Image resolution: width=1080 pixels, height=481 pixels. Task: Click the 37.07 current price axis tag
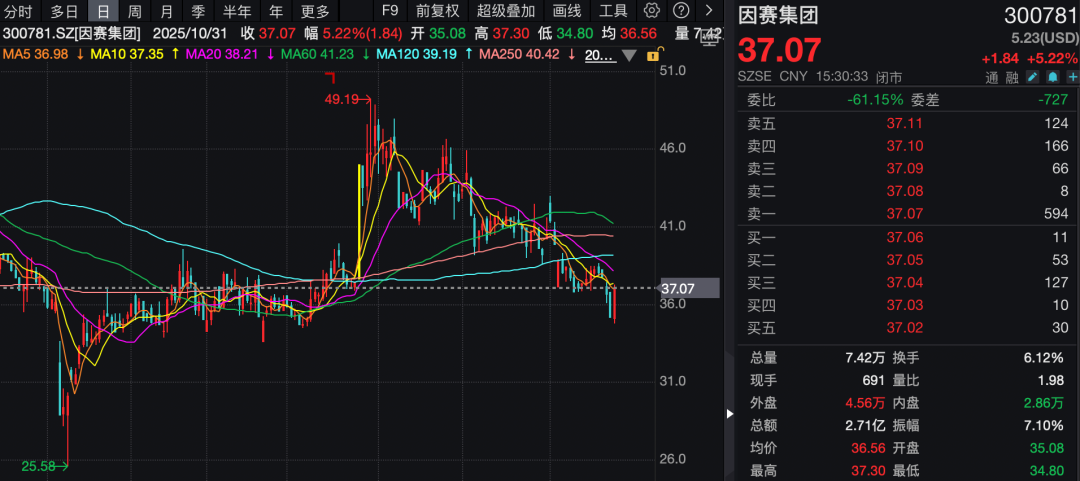tap(689, 288)
